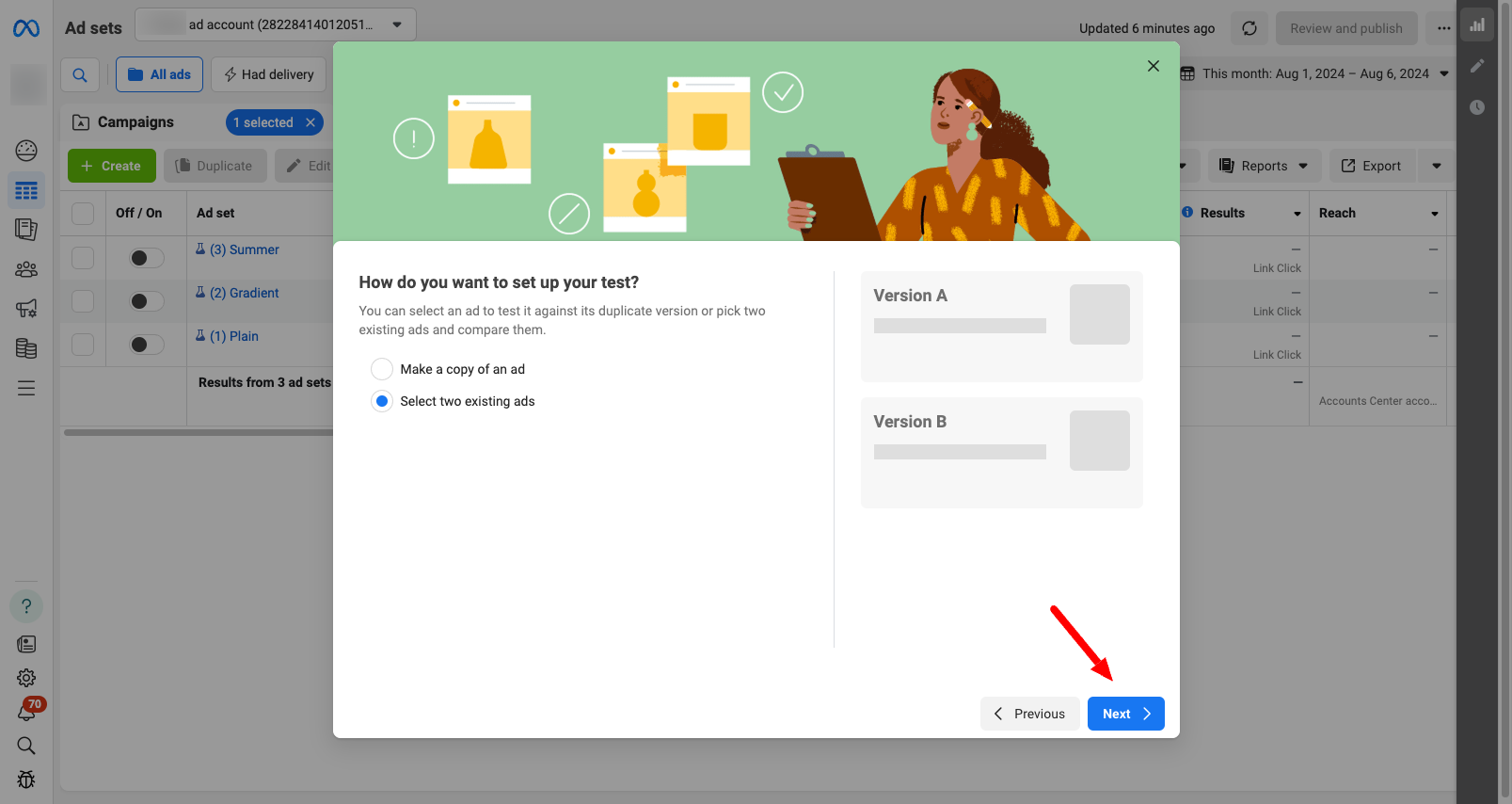Click the Duplicate button

pyautogui.click(x=215, y=166)
